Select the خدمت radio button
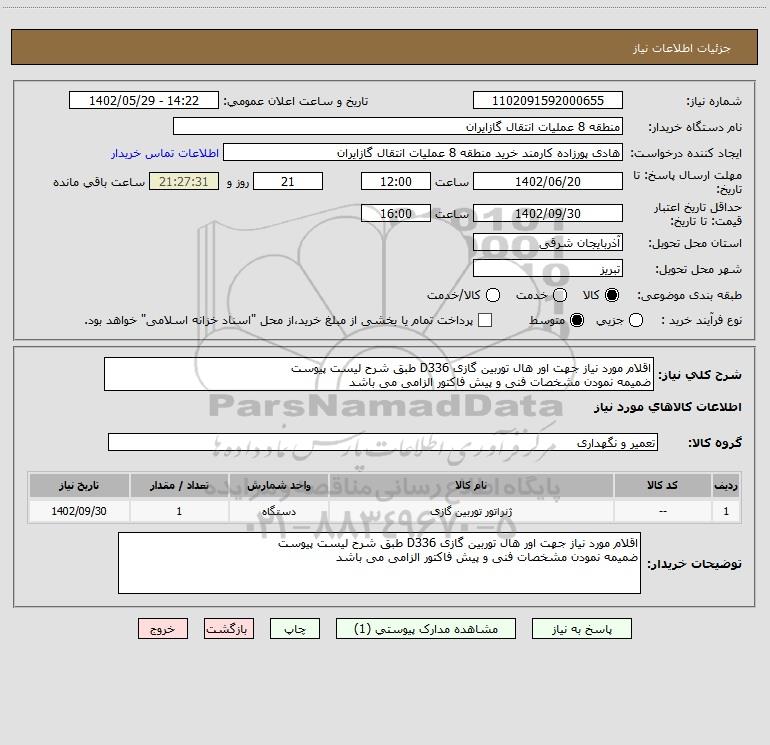Image resolution: width=770 pixels, height=745 pixels. click(x=560, y=295)
